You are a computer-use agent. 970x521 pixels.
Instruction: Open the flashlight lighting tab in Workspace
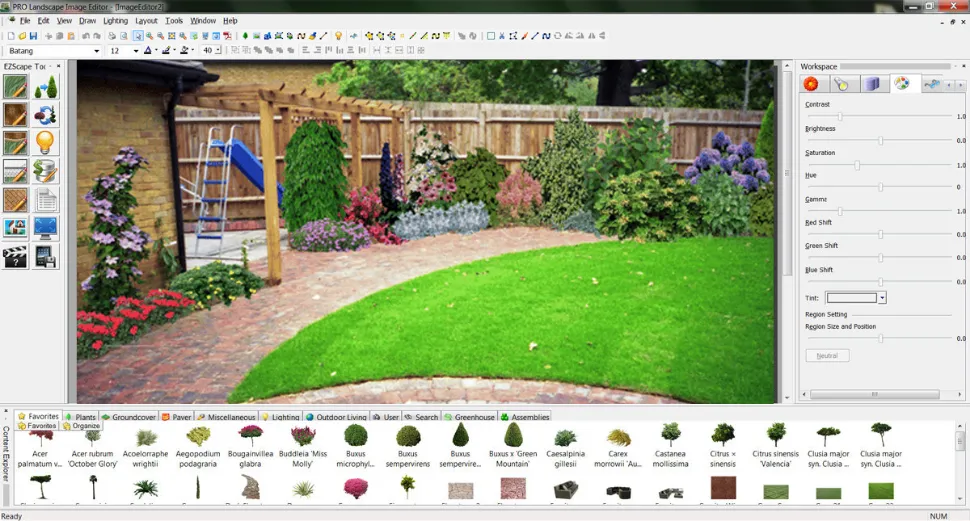point(841,84)
